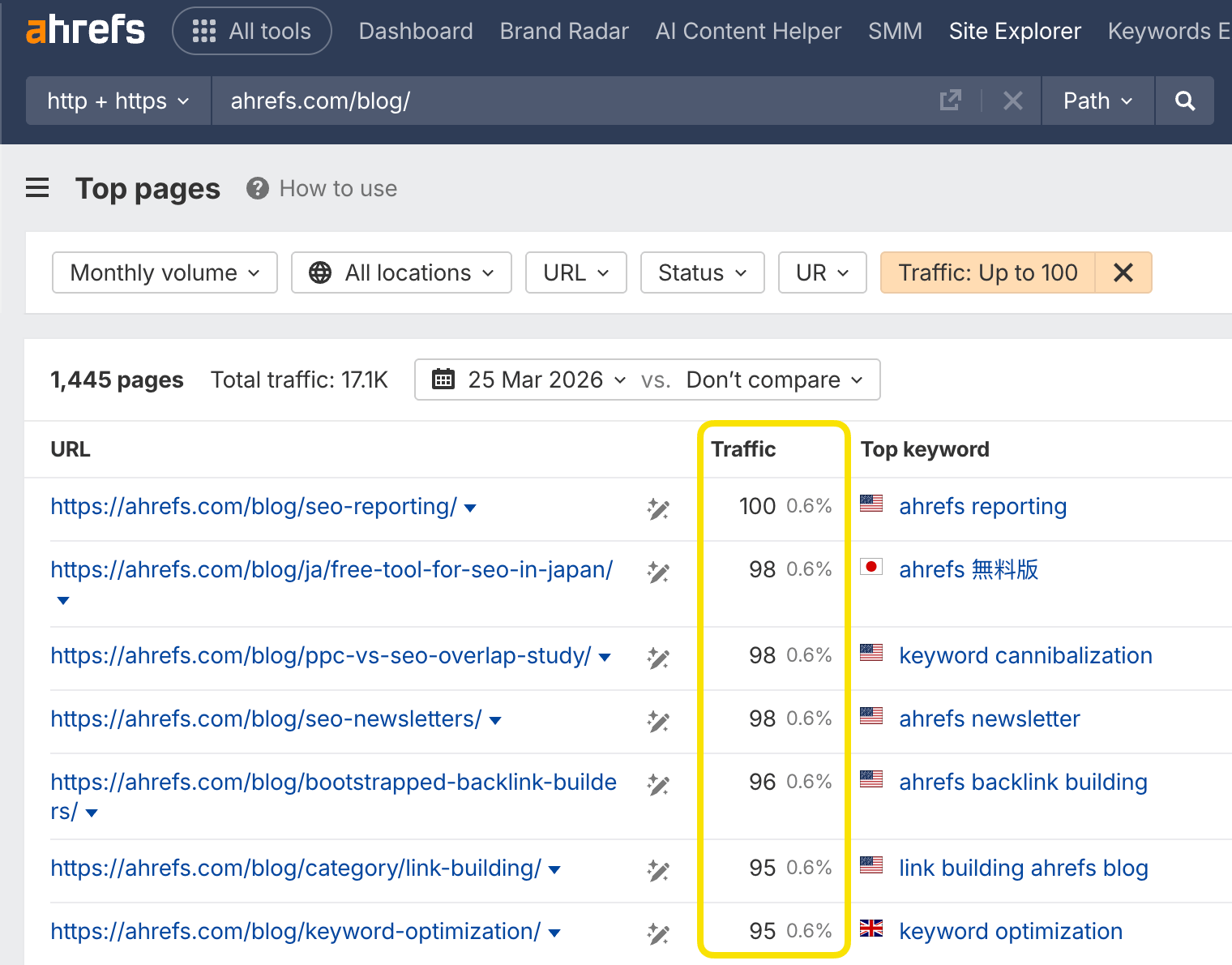Open the http + https protocol dropdown
The image size is (1232, 965).
[117, 101]
